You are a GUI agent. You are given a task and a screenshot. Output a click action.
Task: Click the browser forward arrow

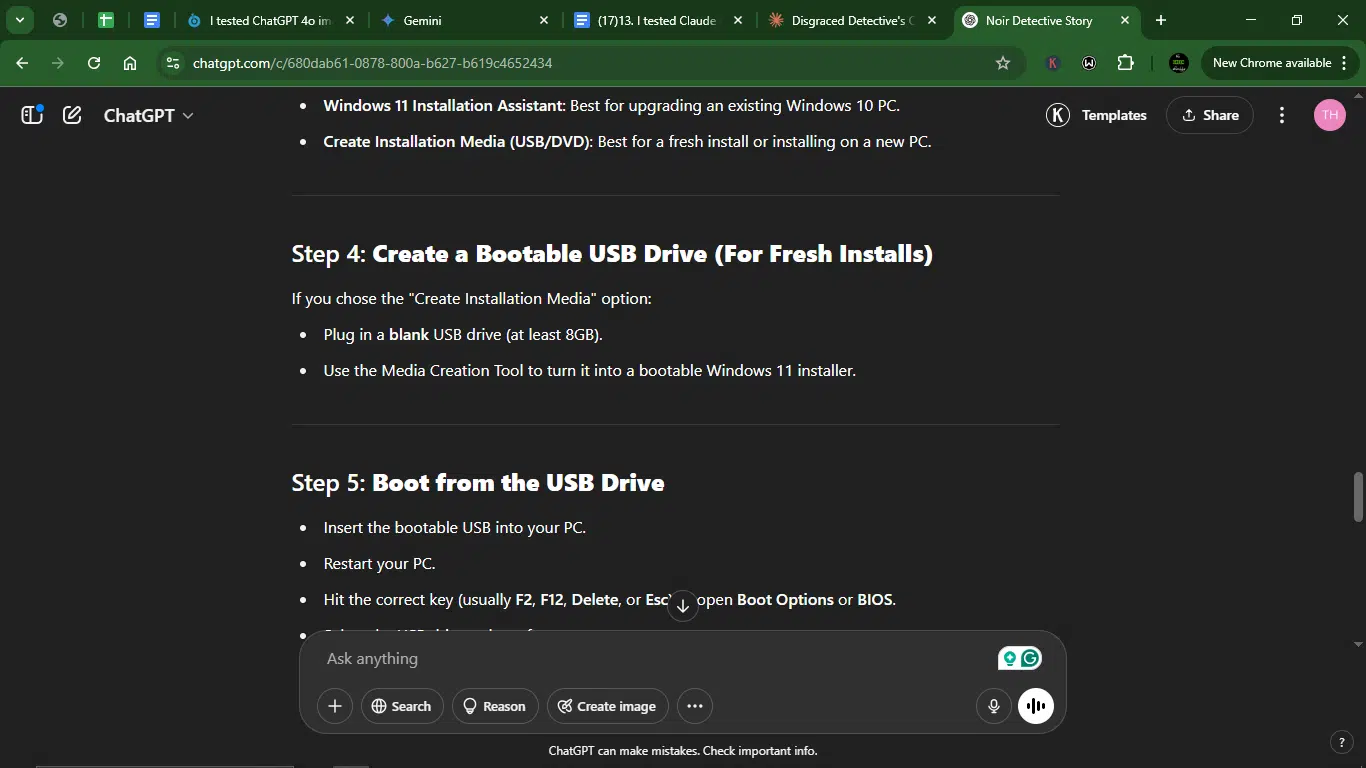pyautogui.click(x=58, y=63)
